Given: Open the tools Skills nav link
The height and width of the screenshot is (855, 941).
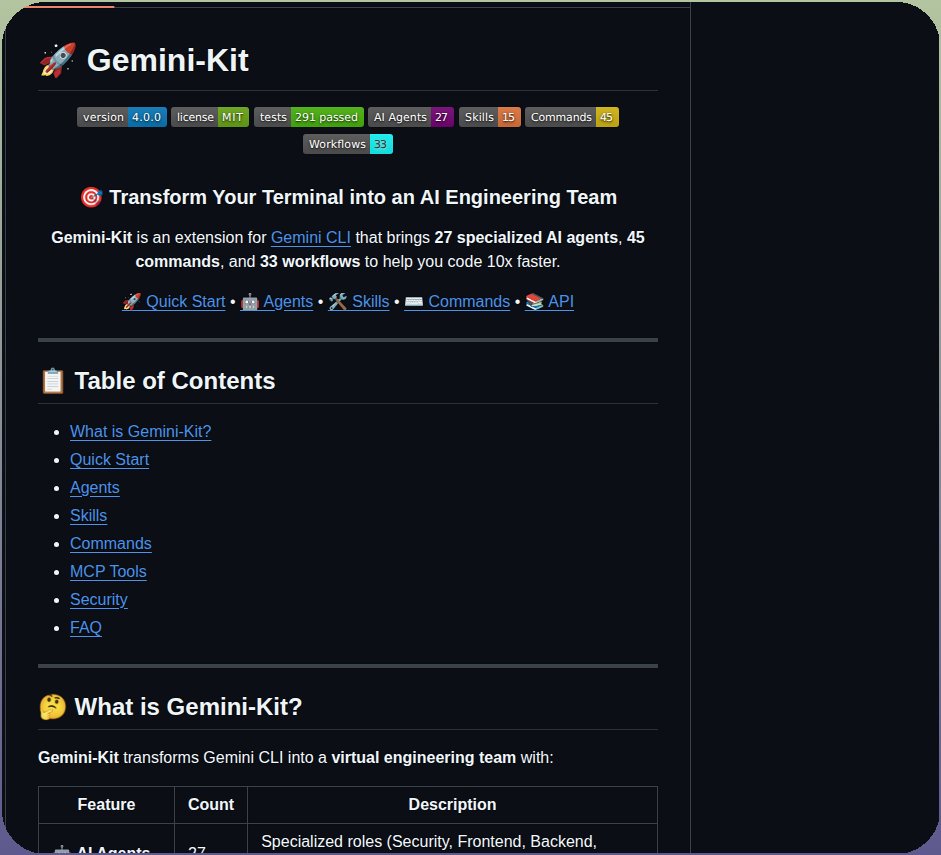Looking at the screenshot, I should pos(359,301).
